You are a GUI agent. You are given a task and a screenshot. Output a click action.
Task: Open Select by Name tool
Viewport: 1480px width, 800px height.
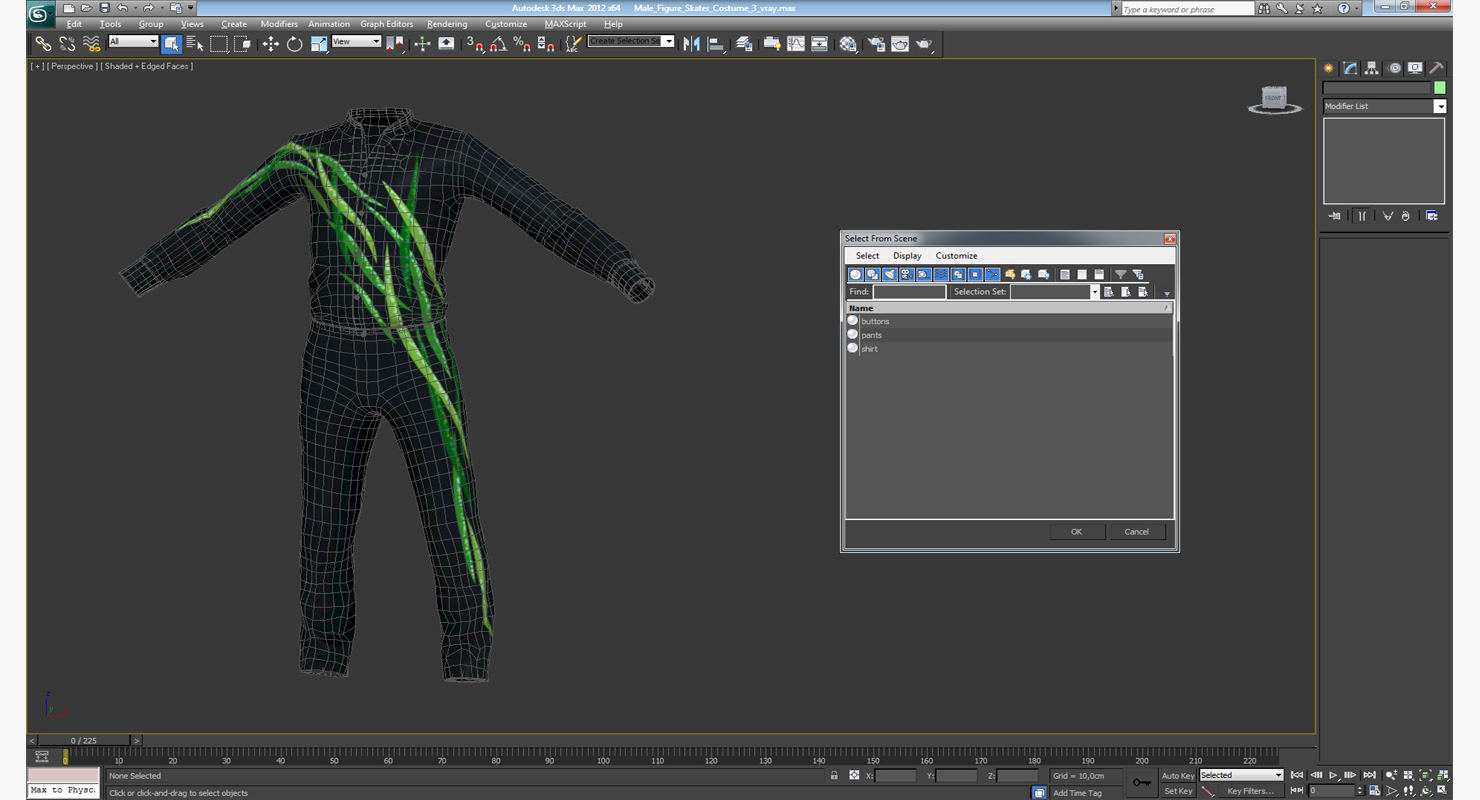pyautogui.click(x=195, y=44)
